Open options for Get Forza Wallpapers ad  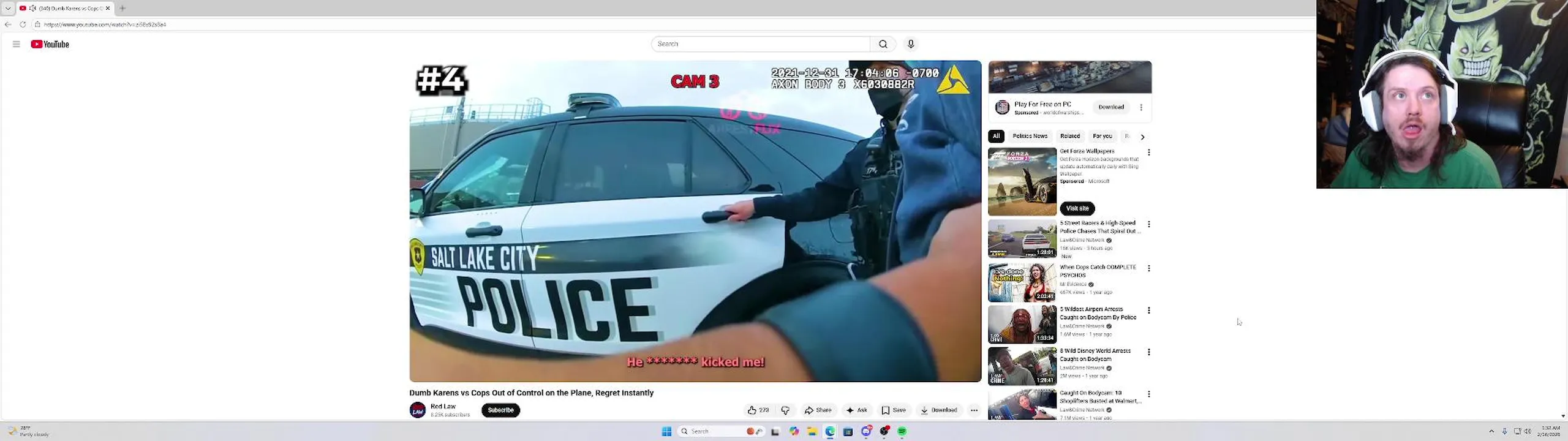tap(1149, 152)
